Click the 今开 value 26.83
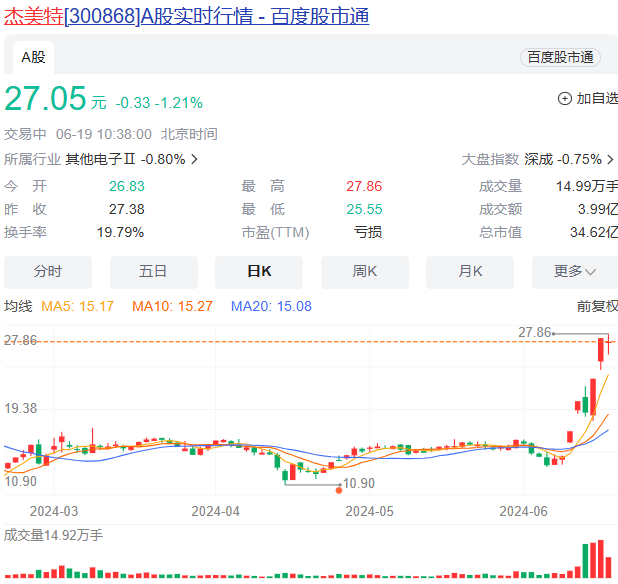The height and width of the screenshot is (584, 618). click(127, 186)
